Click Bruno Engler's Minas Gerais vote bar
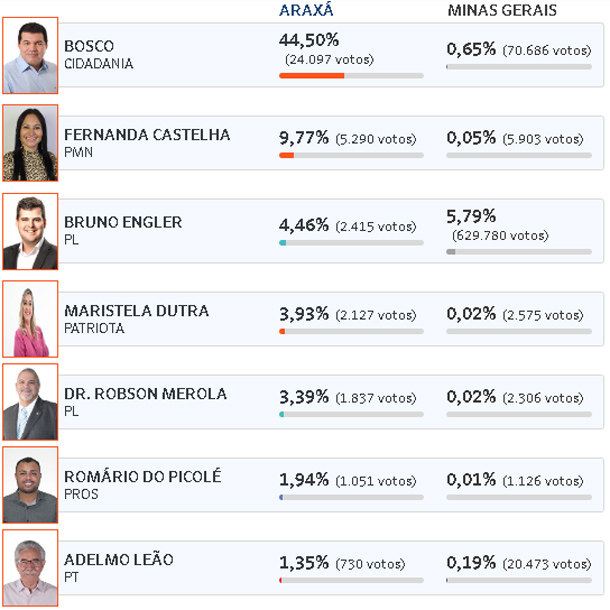This screenshot has height=610, width=610. pyautogui.click(x=519, y=252)
